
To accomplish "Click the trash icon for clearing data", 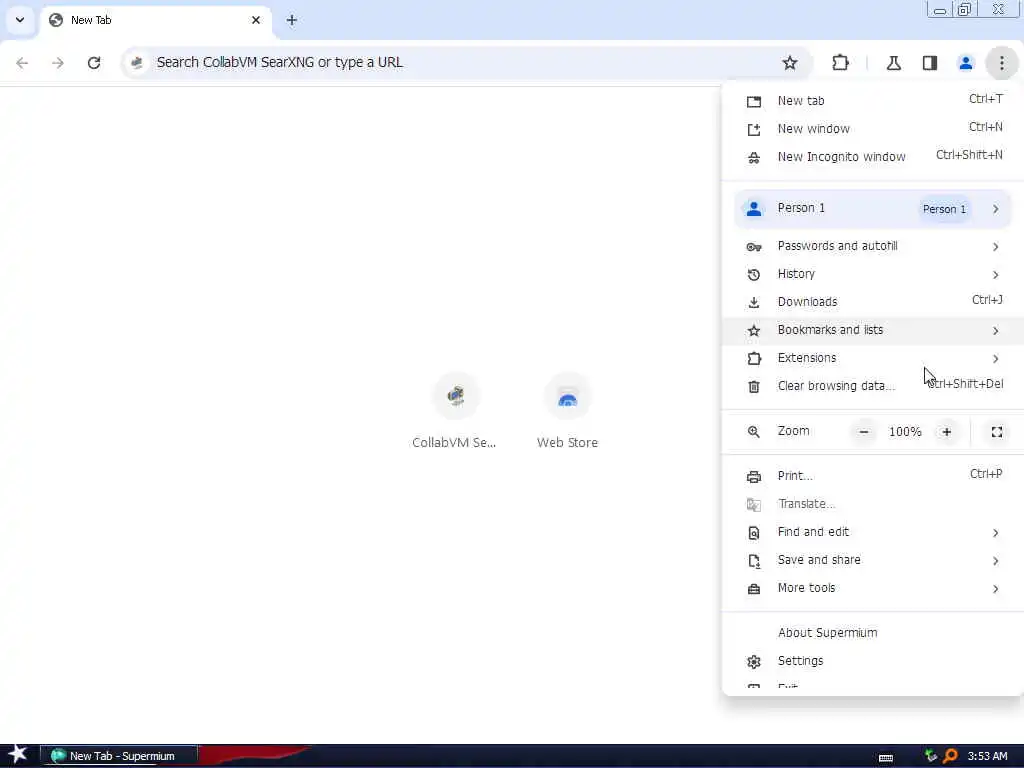I will point(754,387).
